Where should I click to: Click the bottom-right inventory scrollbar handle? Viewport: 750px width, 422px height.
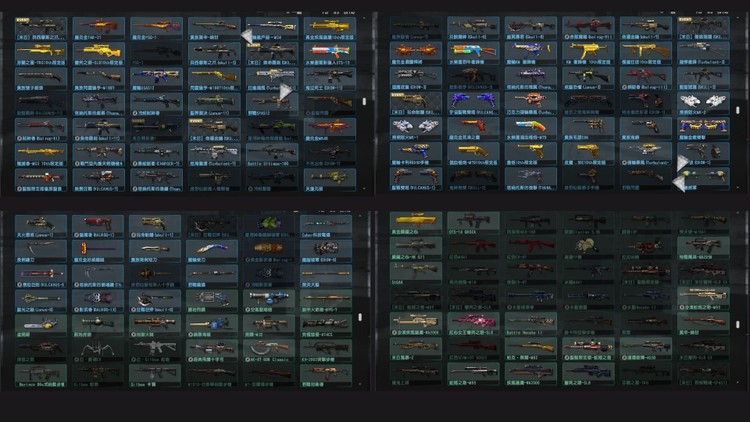coord(738,324)
